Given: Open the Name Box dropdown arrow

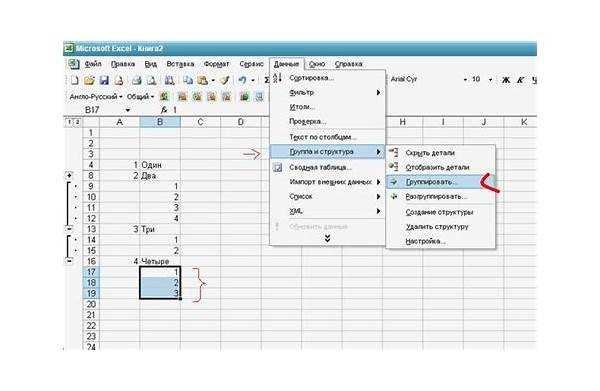Looking at the screenshot, I should pyautogui.click(x=128, y=110).
